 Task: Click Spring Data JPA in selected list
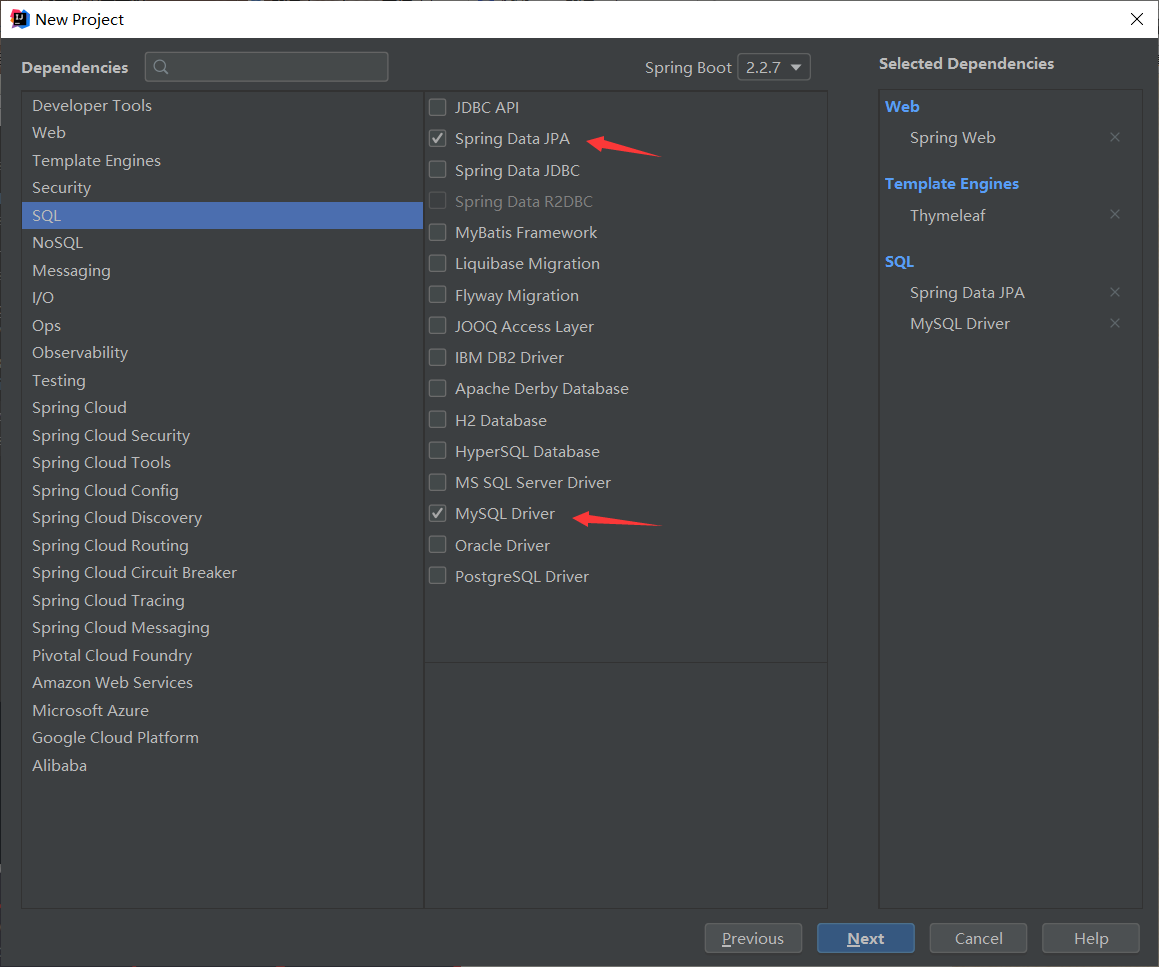967,293
